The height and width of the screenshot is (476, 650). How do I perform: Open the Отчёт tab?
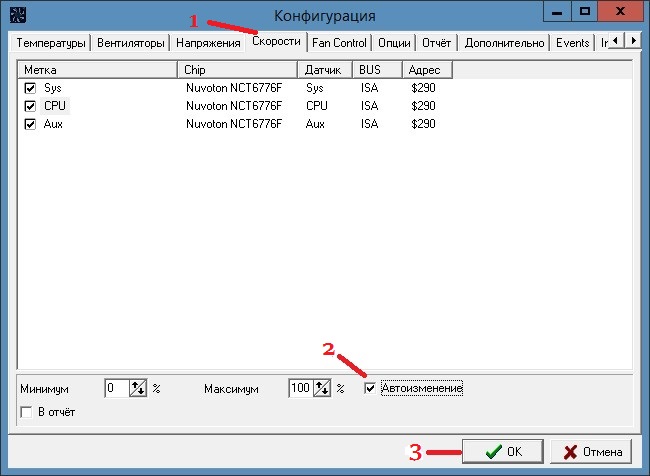click(x=436, y=43)
